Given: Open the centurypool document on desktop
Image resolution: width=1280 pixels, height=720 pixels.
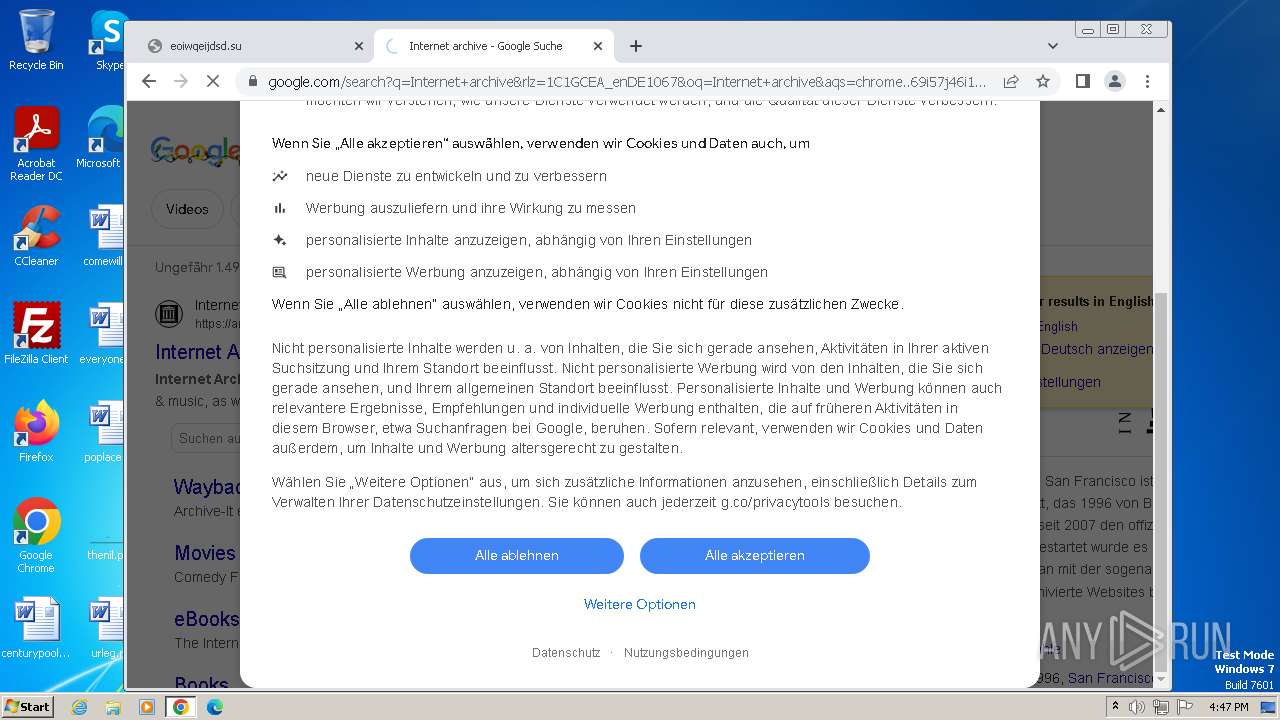Looking at the screenshot, I should [36, 628].
